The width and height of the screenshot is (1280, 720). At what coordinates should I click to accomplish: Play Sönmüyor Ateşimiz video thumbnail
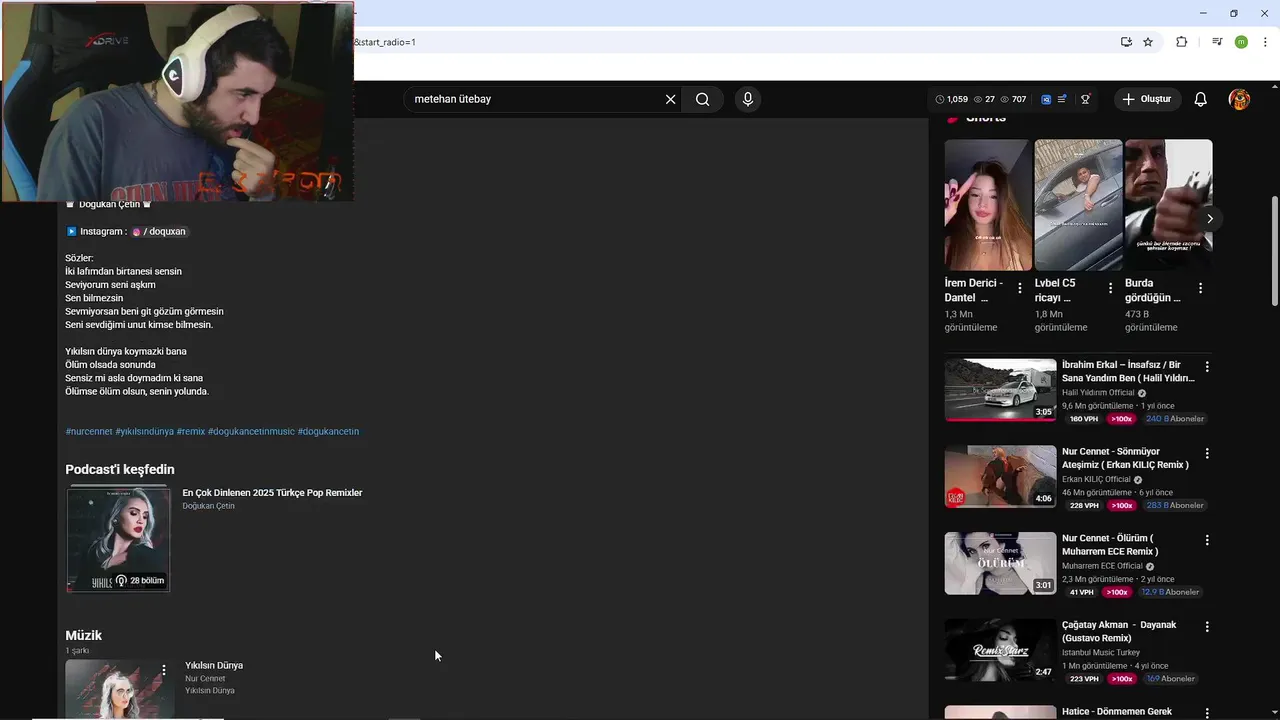1000,477
